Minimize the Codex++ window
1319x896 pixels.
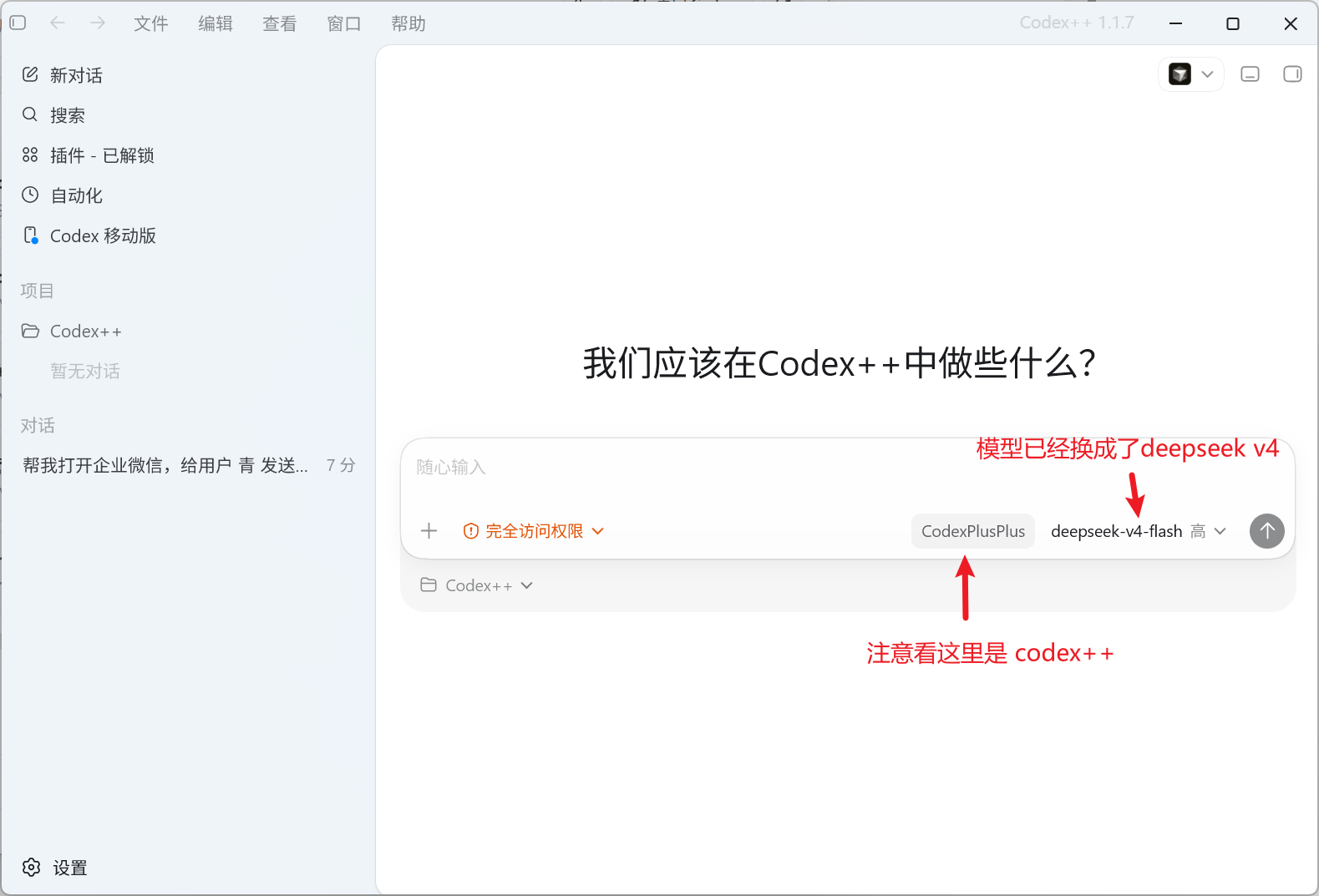coord(1176,23)
